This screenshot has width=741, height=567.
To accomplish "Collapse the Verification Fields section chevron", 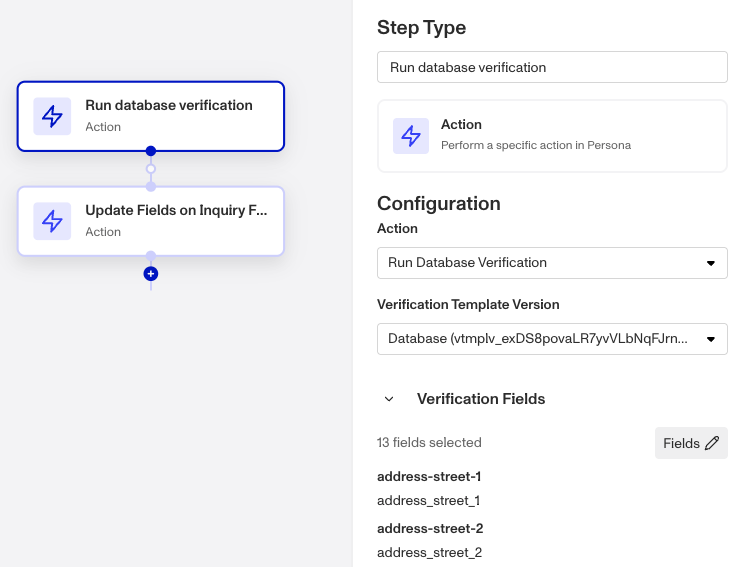I will point(389,399).
